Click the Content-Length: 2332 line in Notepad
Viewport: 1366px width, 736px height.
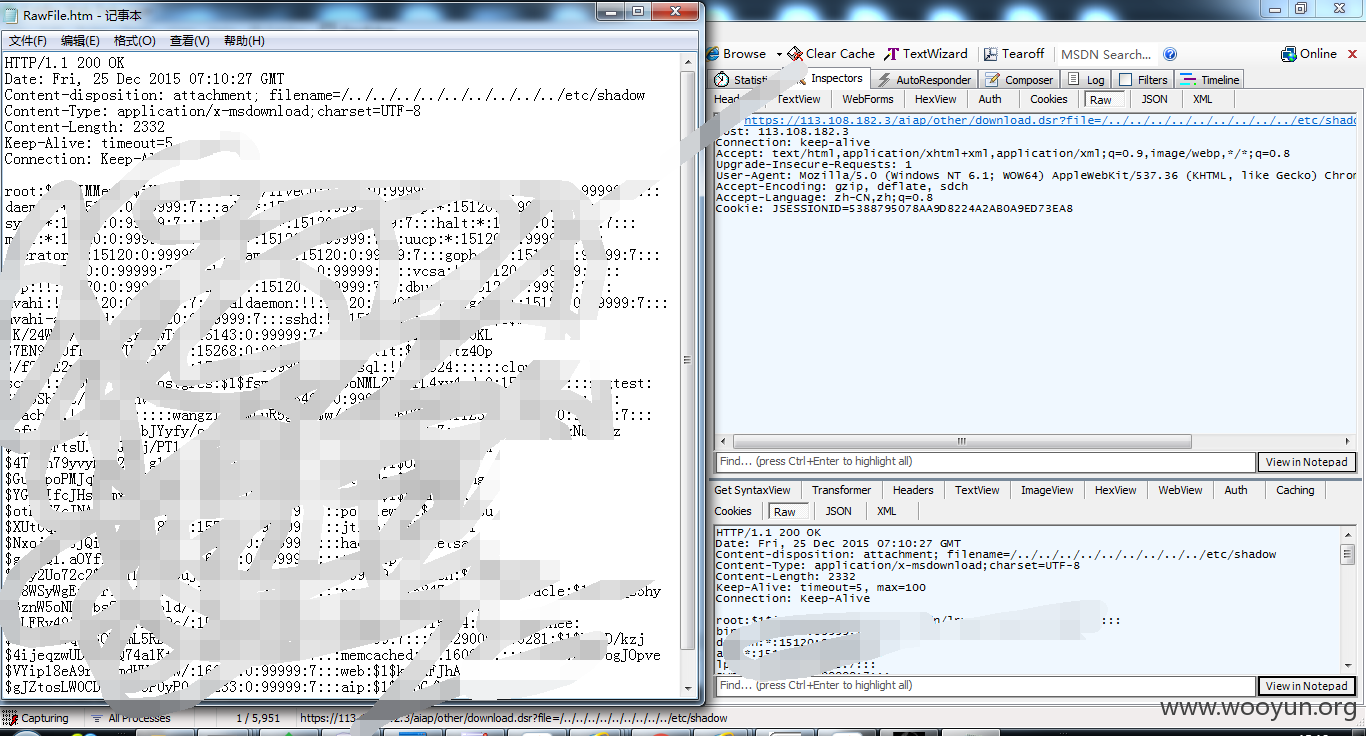point(84,127)
